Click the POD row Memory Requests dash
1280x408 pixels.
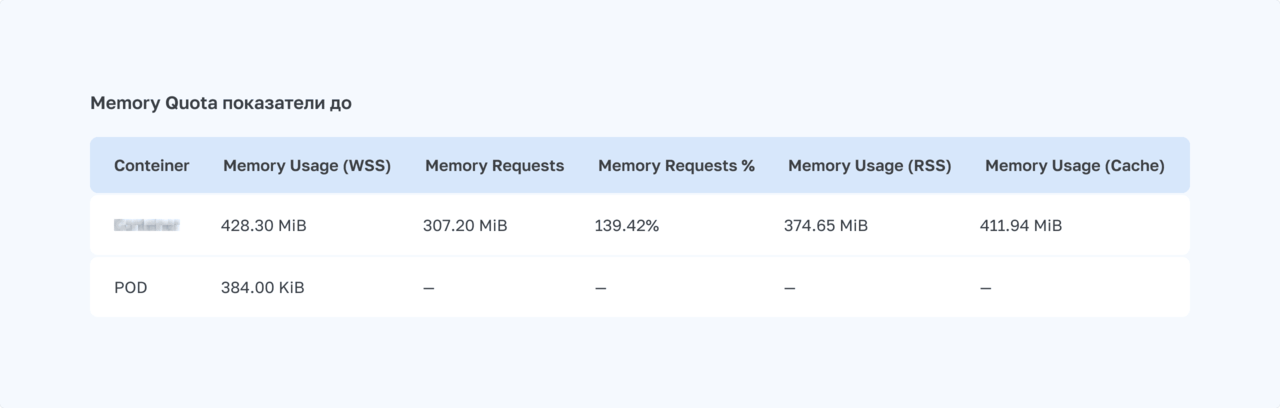coord(429,288)
